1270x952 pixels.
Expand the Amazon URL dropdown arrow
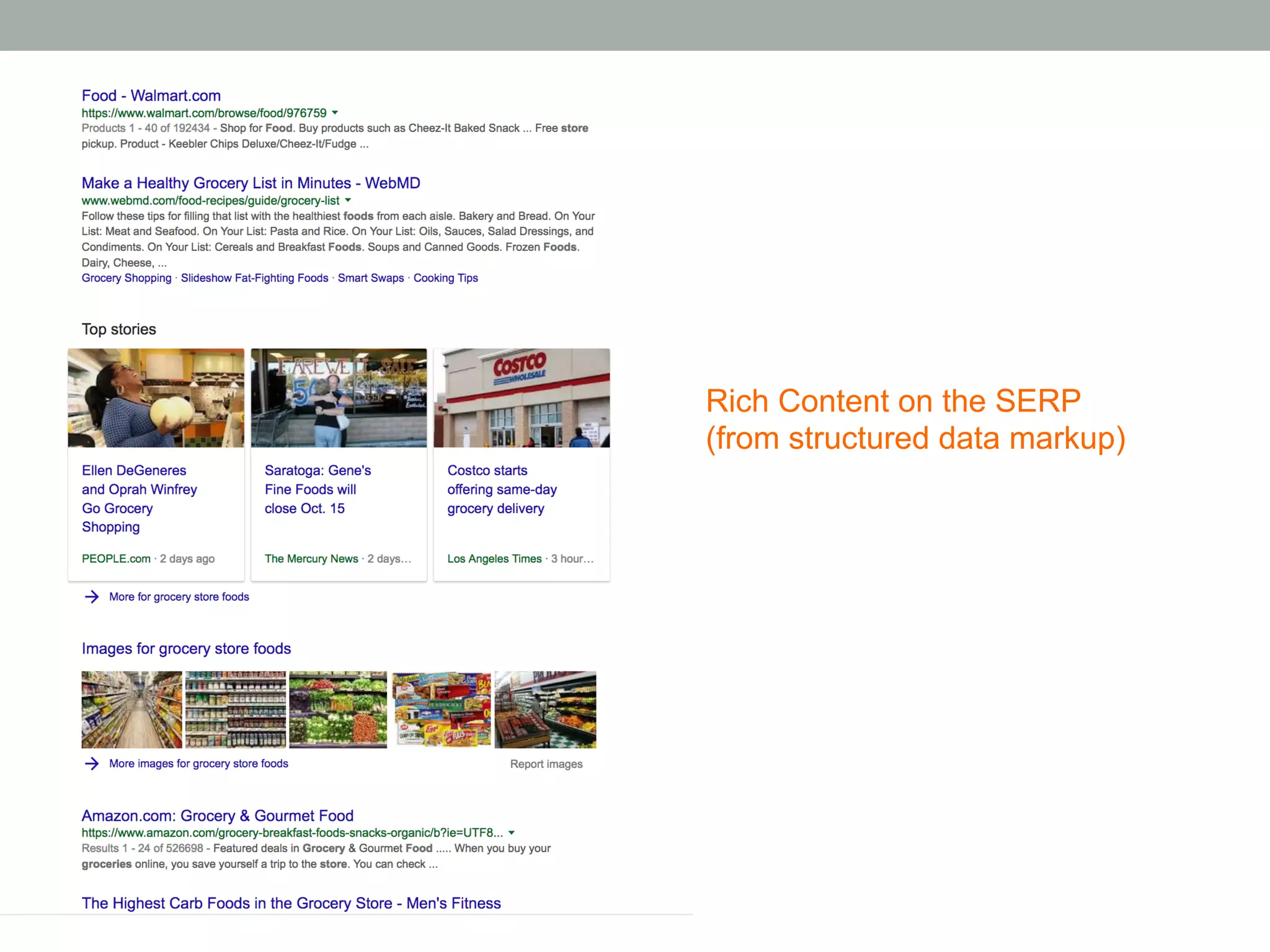[x=512, y=833]
